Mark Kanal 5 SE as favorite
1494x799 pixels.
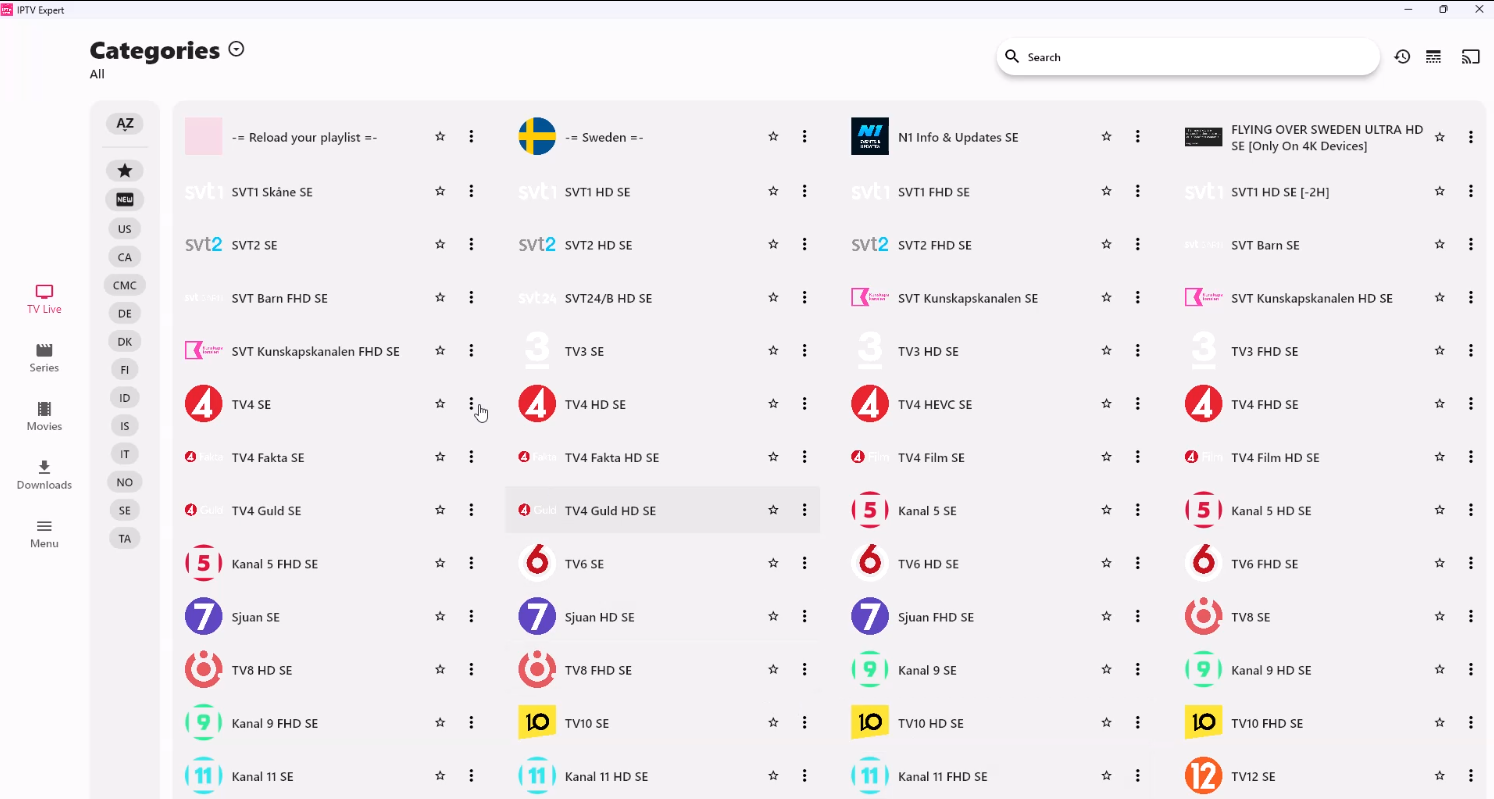[x=1106, y=510]
